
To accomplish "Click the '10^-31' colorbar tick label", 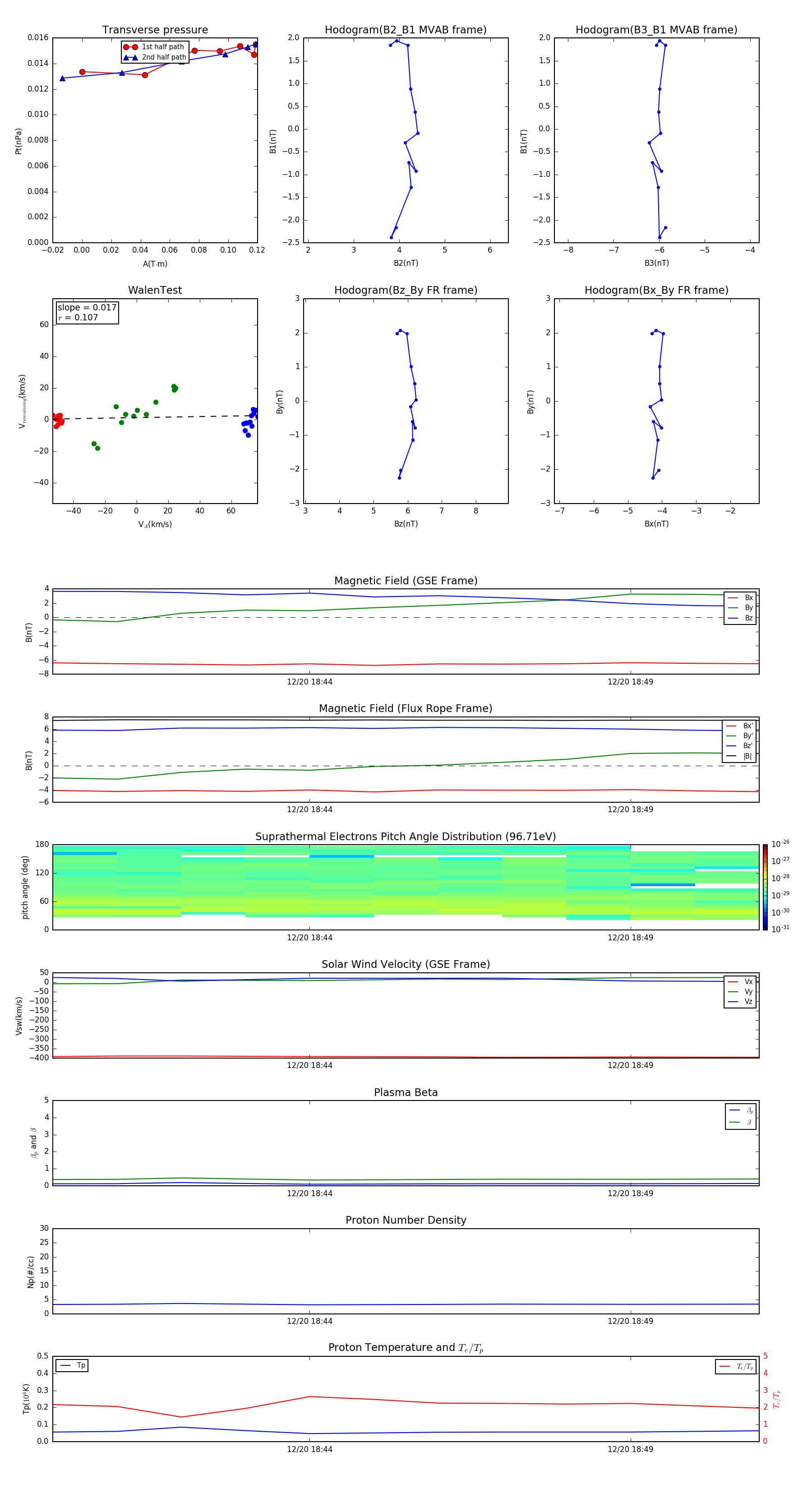I will coord(780,929).
